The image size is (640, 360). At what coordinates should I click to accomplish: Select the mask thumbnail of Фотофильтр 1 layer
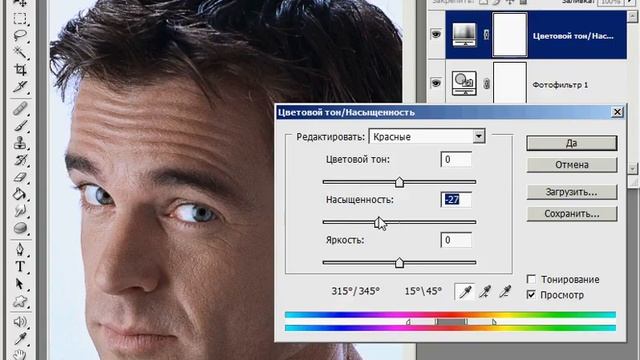(x=510, y=83)
